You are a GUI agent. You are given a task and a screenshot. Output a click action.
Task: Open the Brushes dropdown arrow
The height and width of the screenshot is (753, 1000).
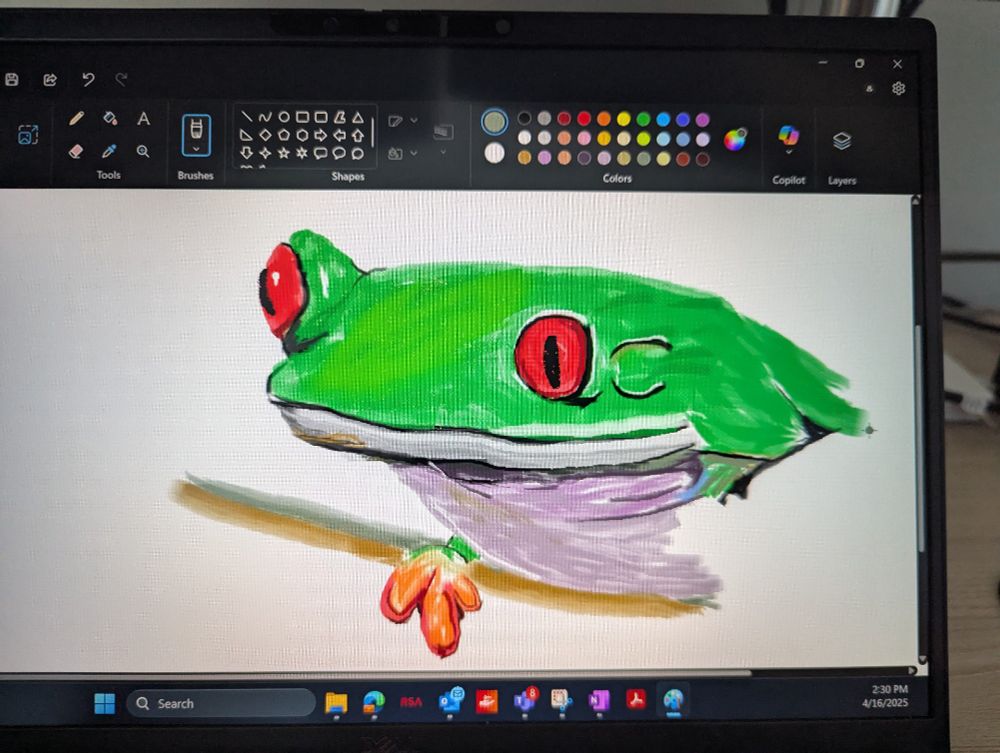[x=196, y=149]
